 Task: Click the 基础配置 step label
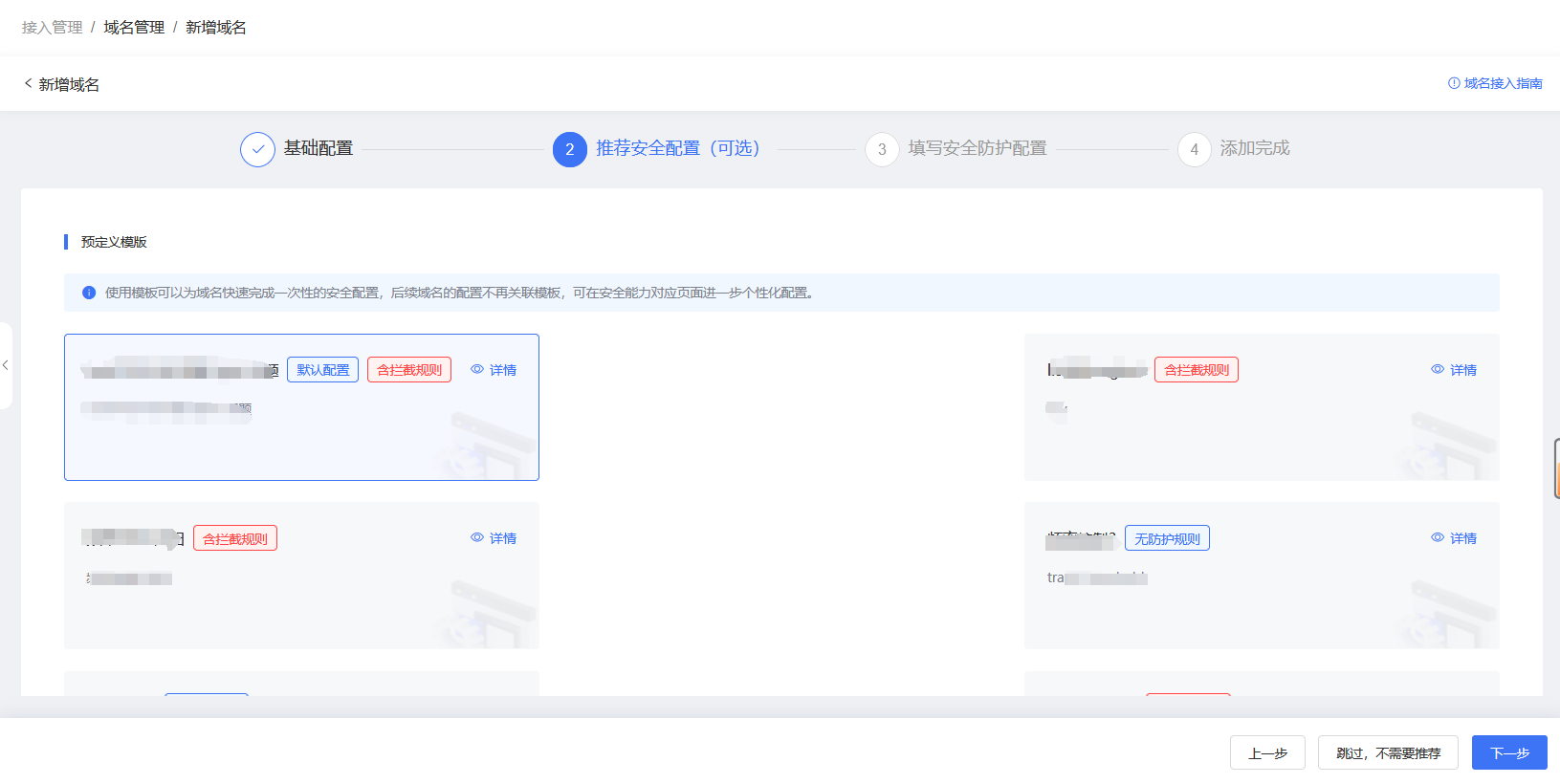319,148
